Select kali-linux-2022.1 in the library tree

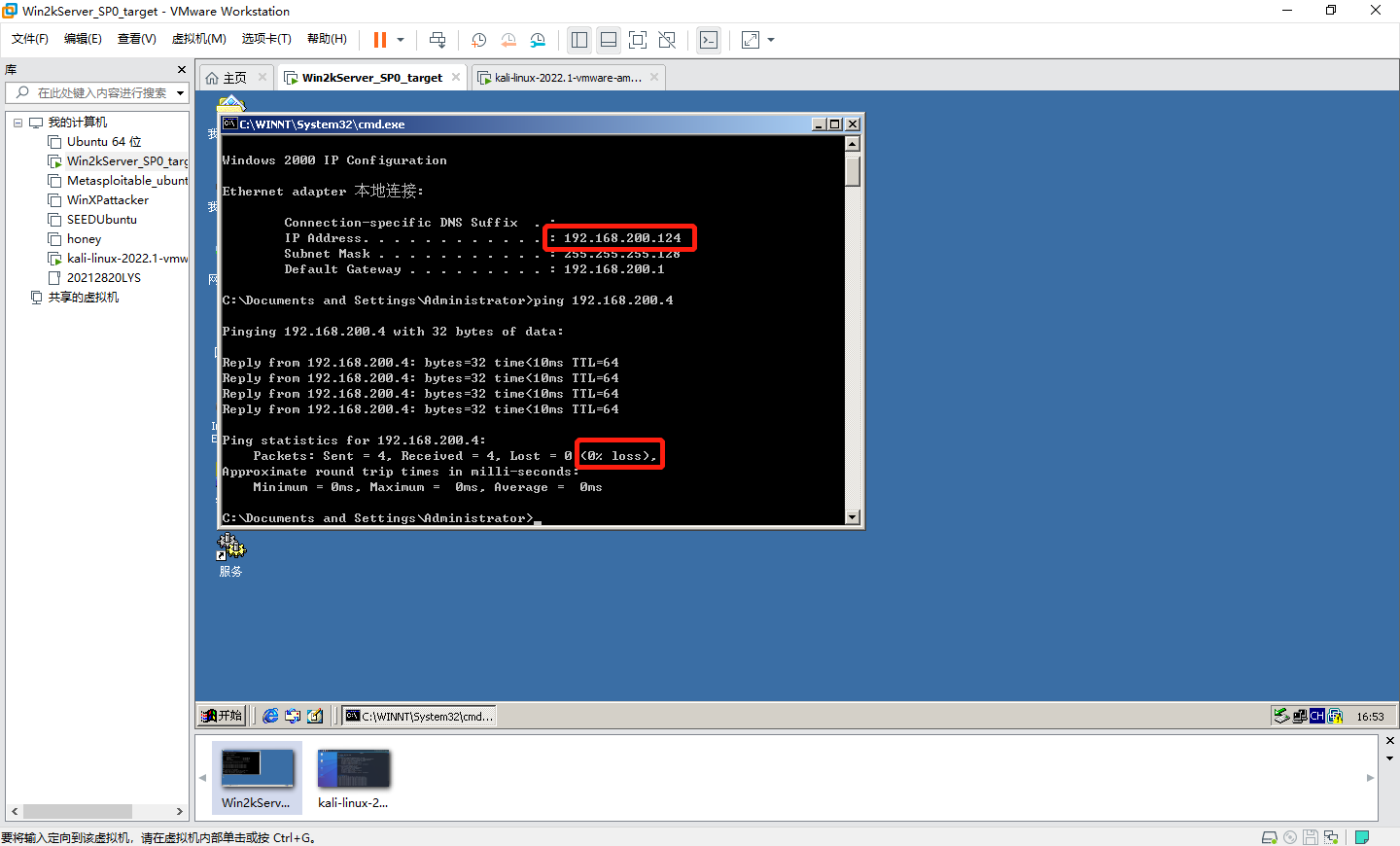click(127, 259)
